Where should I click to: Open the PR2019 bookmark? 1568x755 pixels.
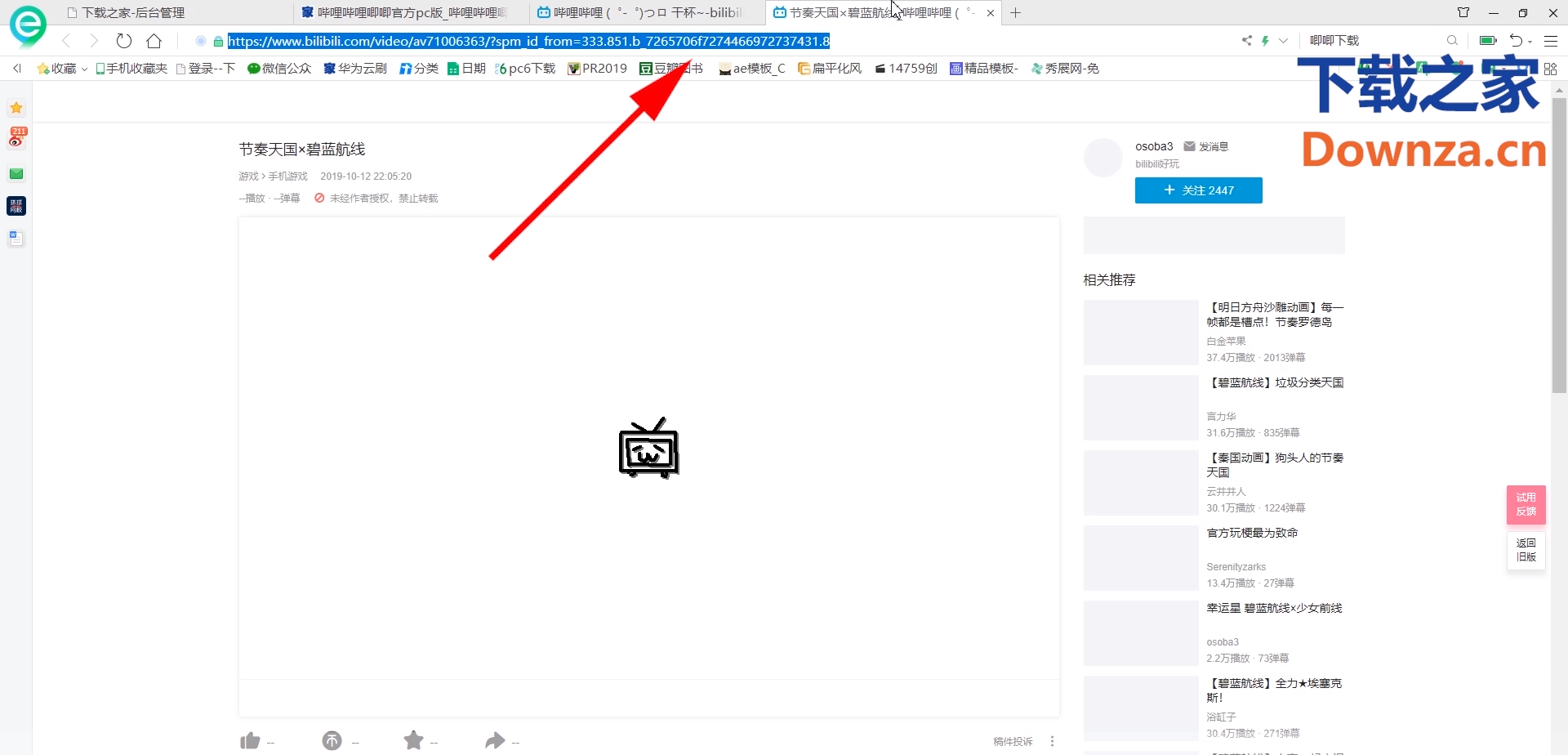pos(597,69)
